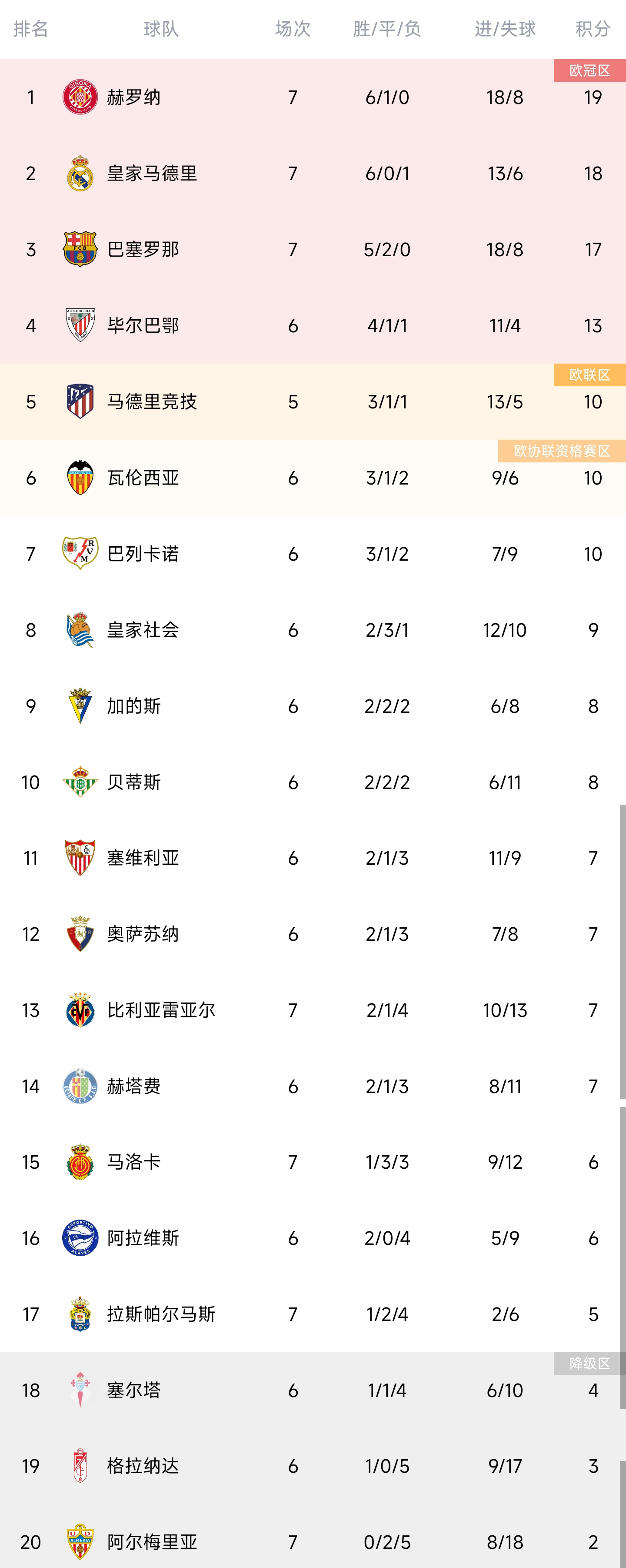Select the Alavés blue round crest
Viewport: 626px width, 1568px height.
(x=80, y=1237)
